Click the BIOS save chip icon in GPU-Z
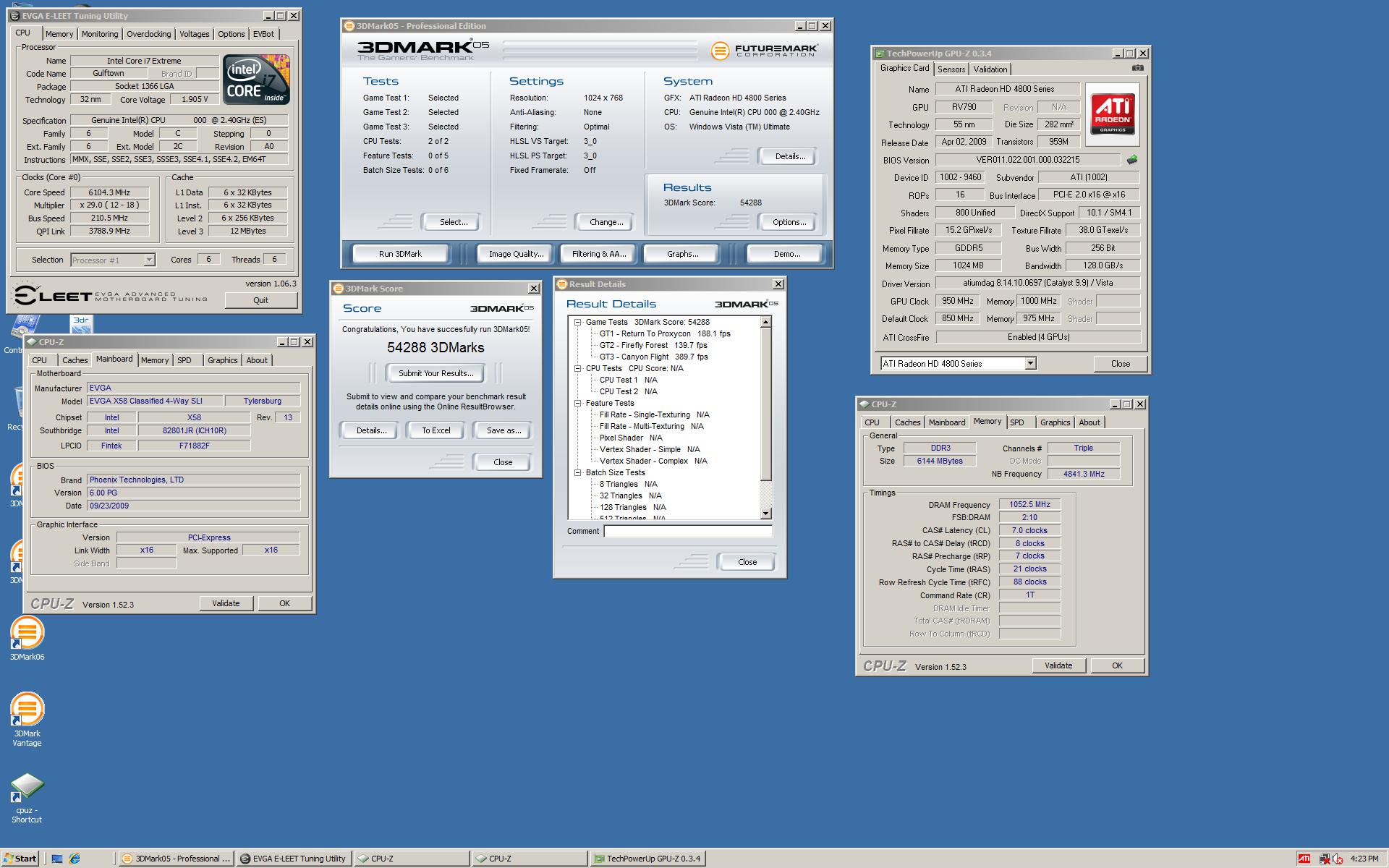1389x868 pixels. click(x=1132, y=160)
